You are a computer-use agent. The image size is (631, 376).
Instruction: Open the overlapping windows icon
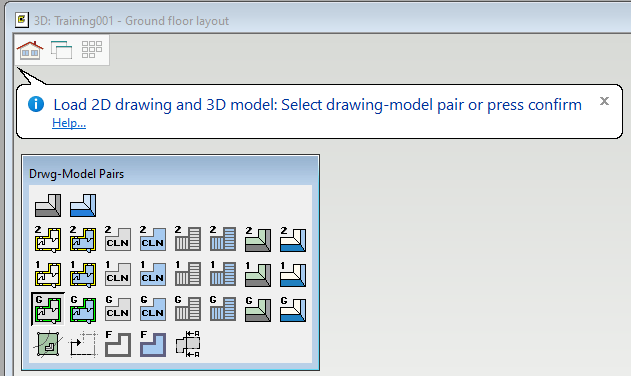[x=61, y=50]
